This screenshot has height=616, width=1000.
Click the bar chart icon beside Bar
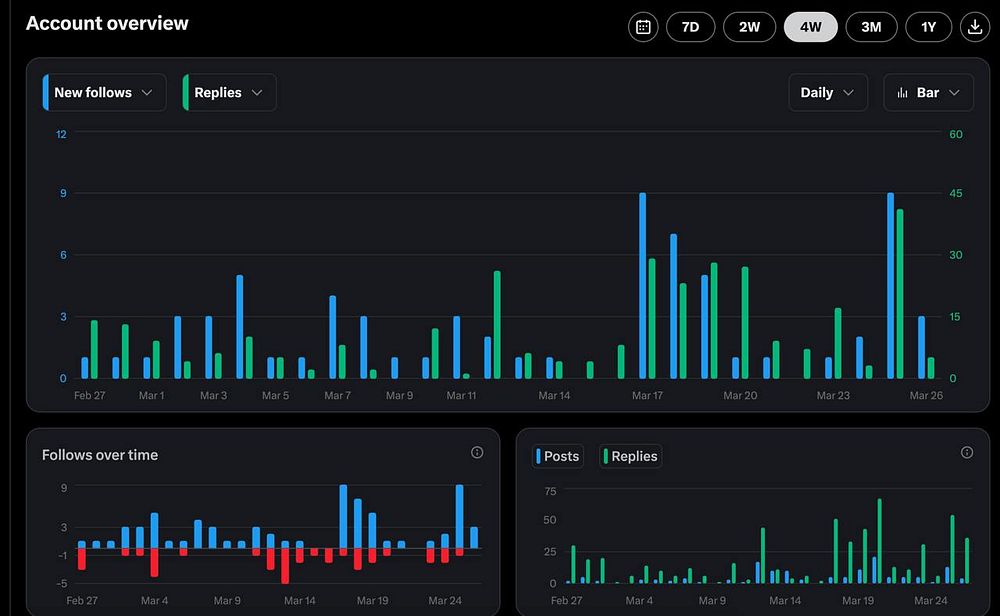pyautogui.click(x=902, y=93)
